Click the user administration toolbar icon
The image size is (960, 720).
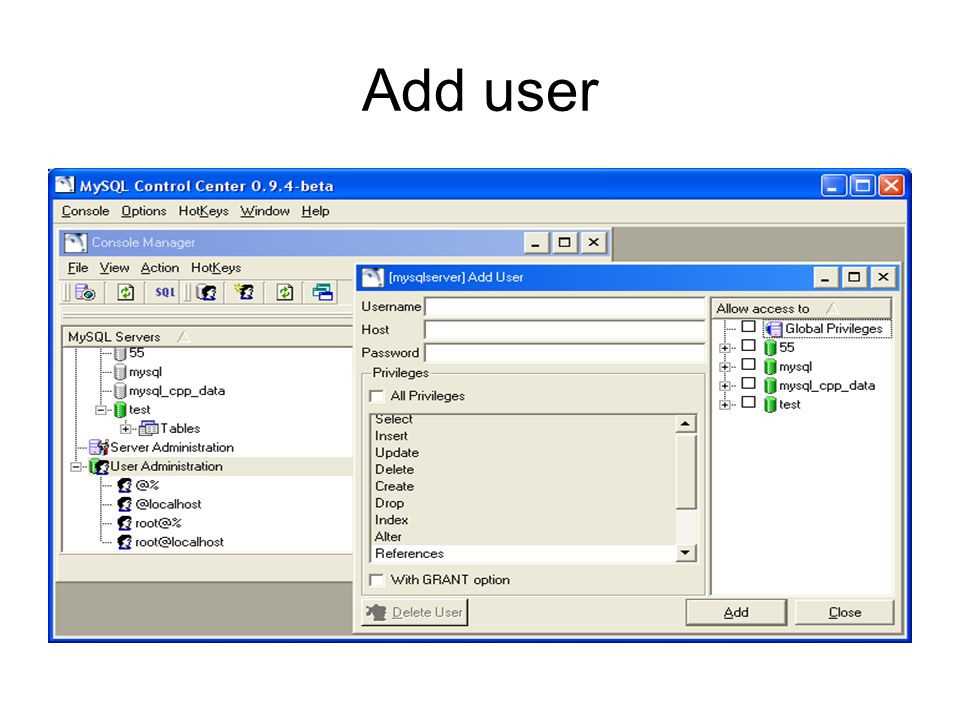pos(206,293)
